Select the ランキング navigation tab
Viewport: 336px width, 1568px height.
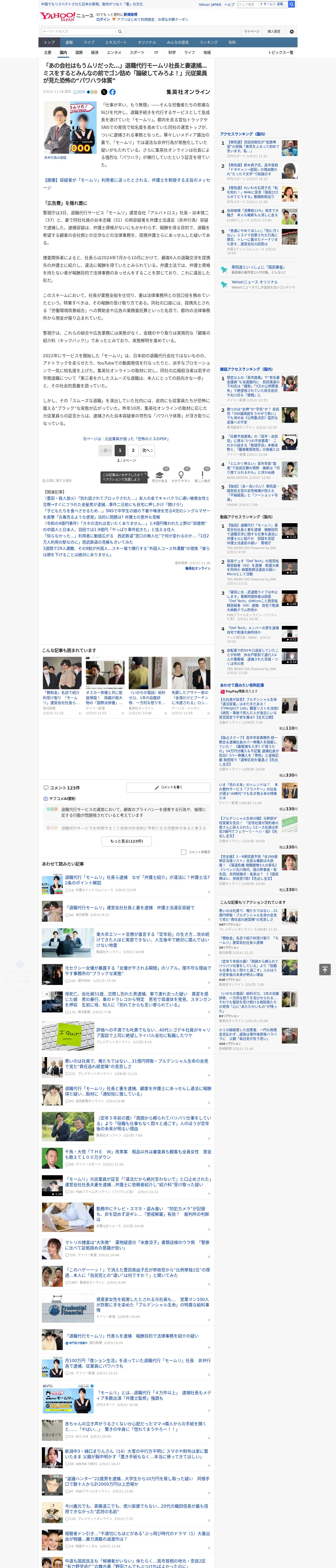[209, 42]
